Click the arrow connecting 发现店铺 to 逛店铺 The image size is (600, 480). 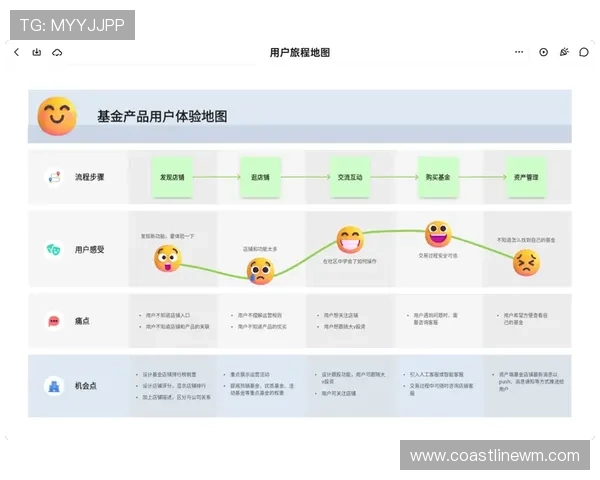click(x=216, y=177)
